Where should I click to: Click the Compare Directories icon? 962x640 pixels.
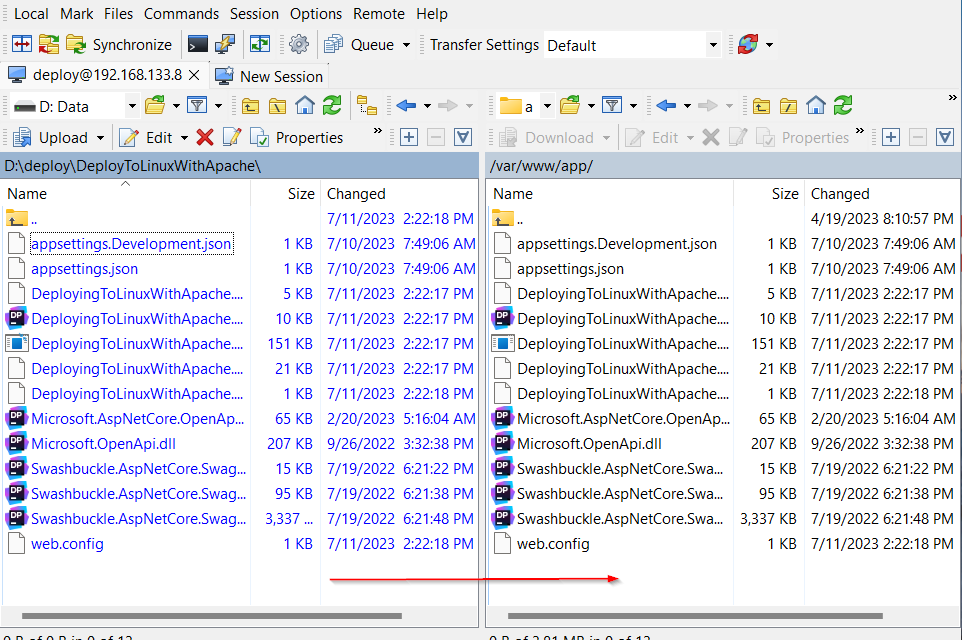[21, 45]
